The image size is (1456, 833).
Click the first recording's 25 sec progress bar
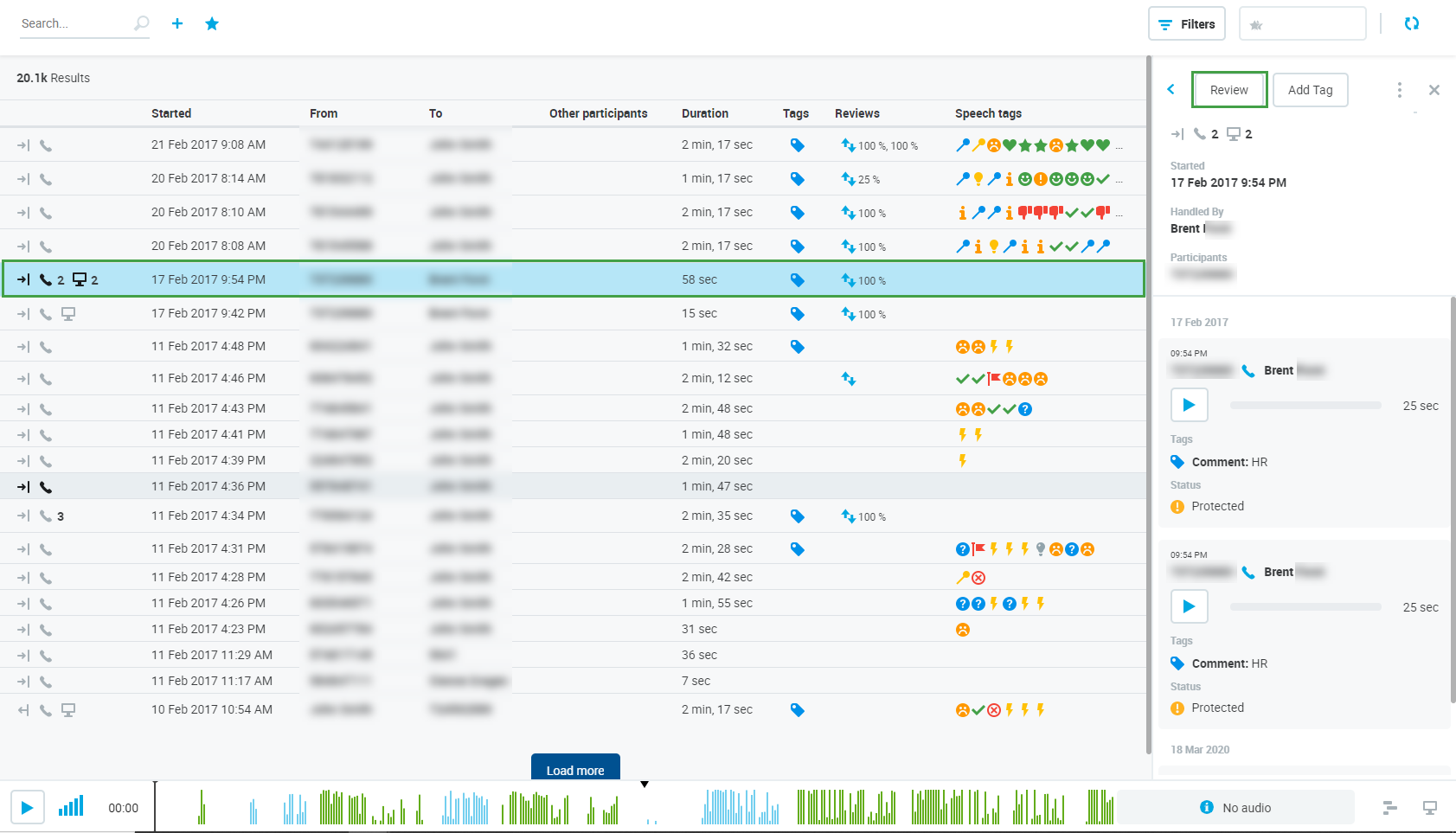pos(1305,406)
